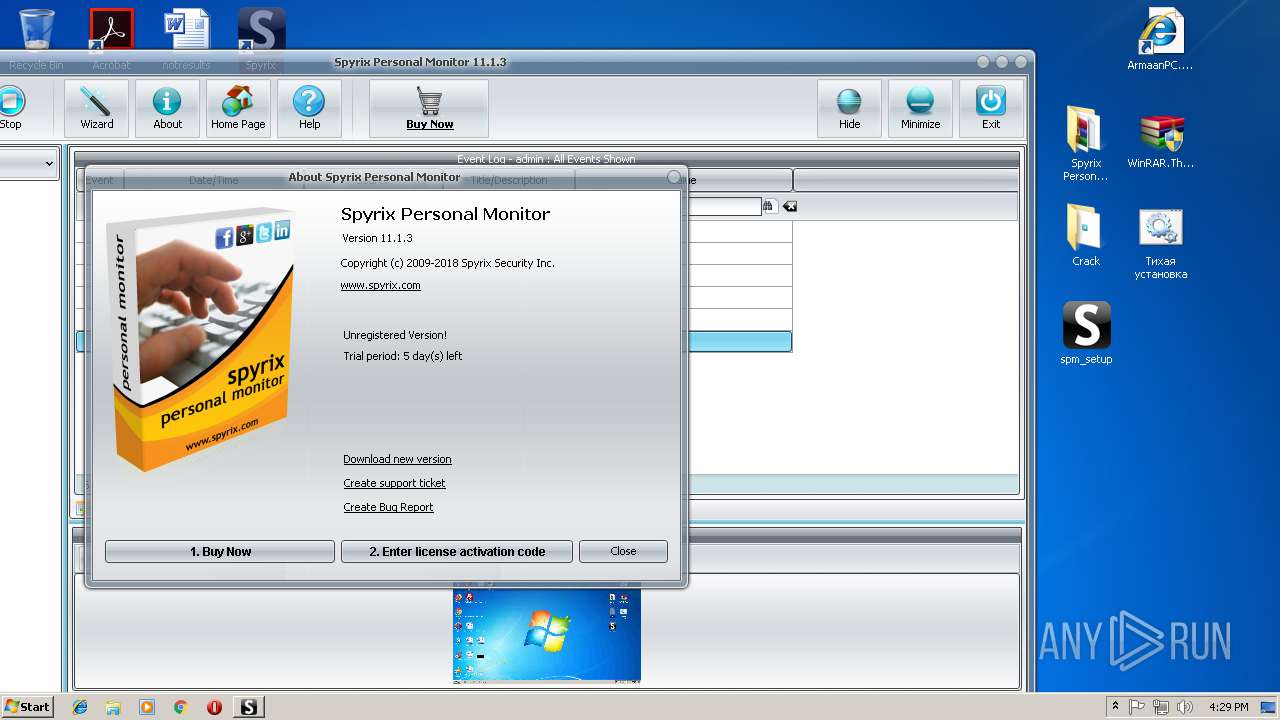Open the Start menu

27,707
